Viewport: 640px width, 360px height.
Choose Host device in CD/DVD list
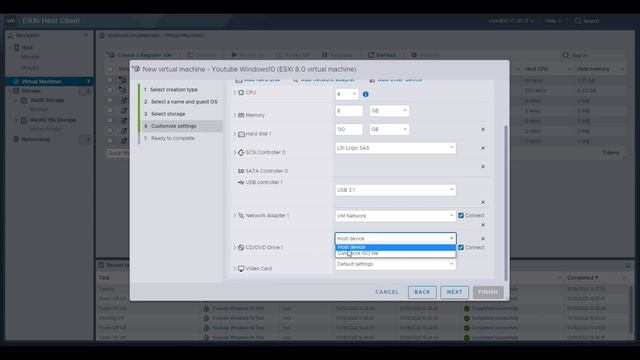pyautogui.click(x=396, y=247)
